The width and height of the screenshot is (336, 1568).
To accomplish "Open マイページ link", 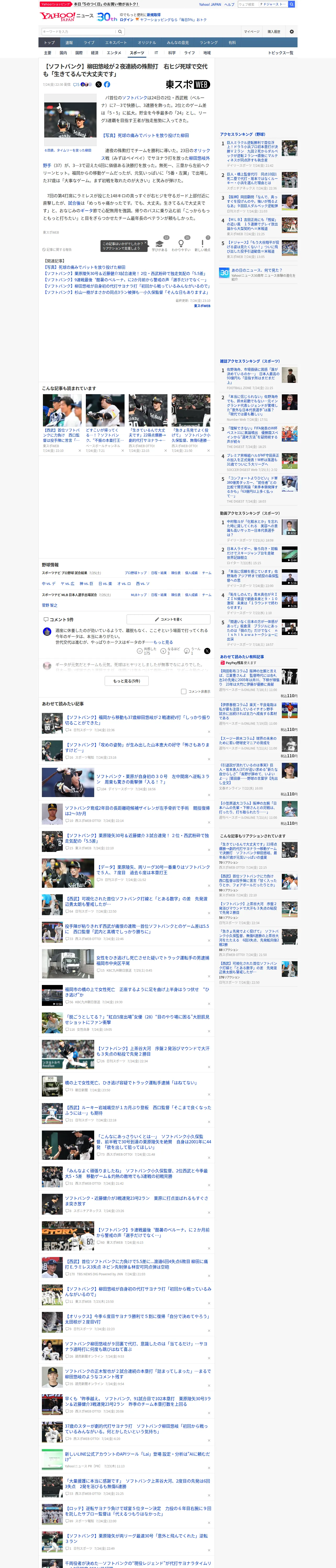I will tap(251, 32).
